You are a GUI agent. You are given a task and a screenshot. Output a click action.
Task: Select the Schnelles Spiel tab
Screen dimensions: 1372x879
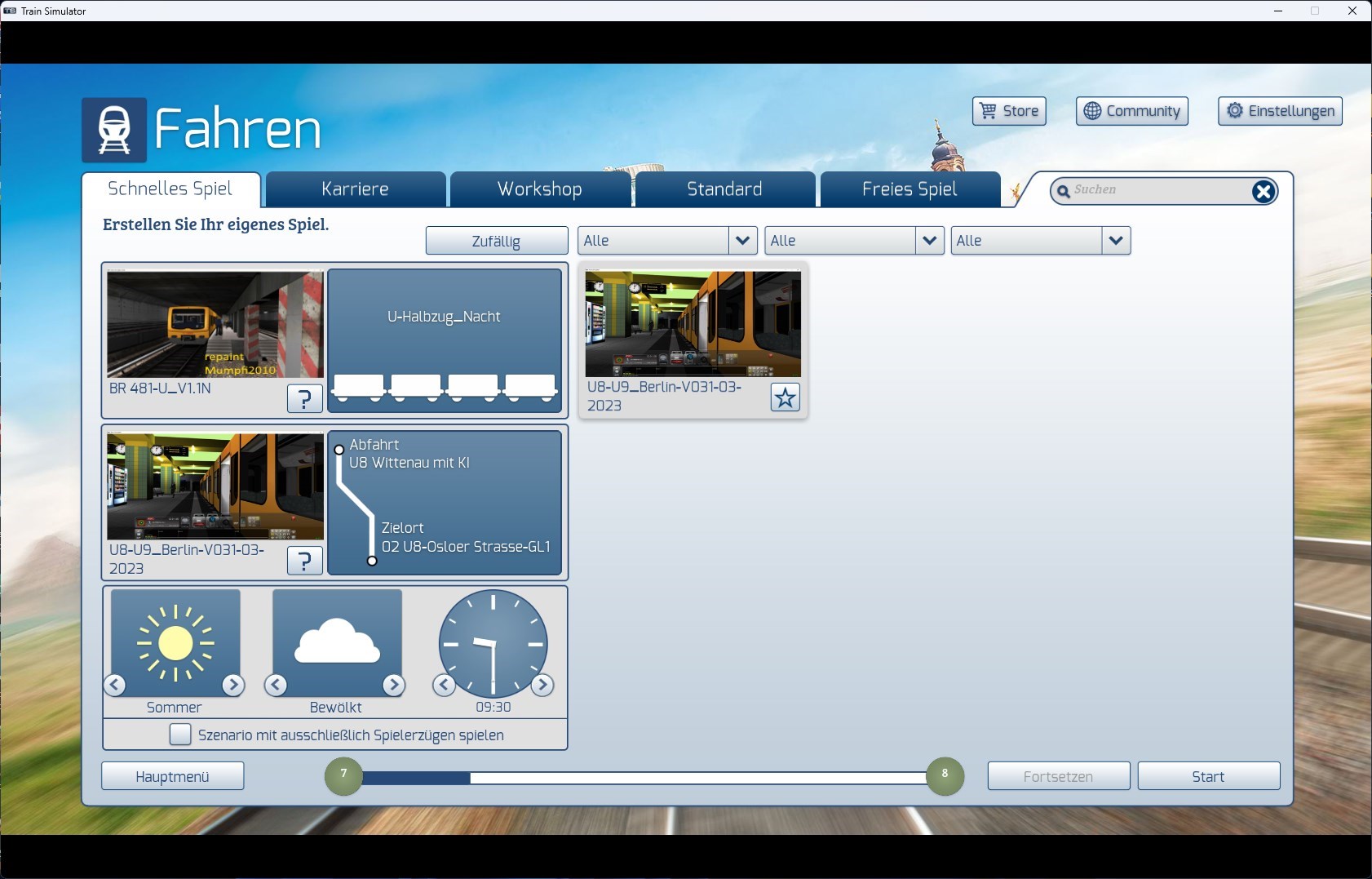click(170, 189)
